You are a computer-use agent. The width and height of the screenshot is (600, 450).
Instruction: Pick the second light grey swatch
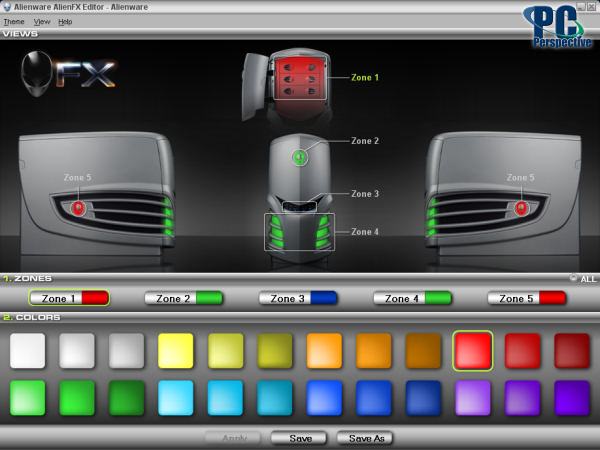click(77, 351)
